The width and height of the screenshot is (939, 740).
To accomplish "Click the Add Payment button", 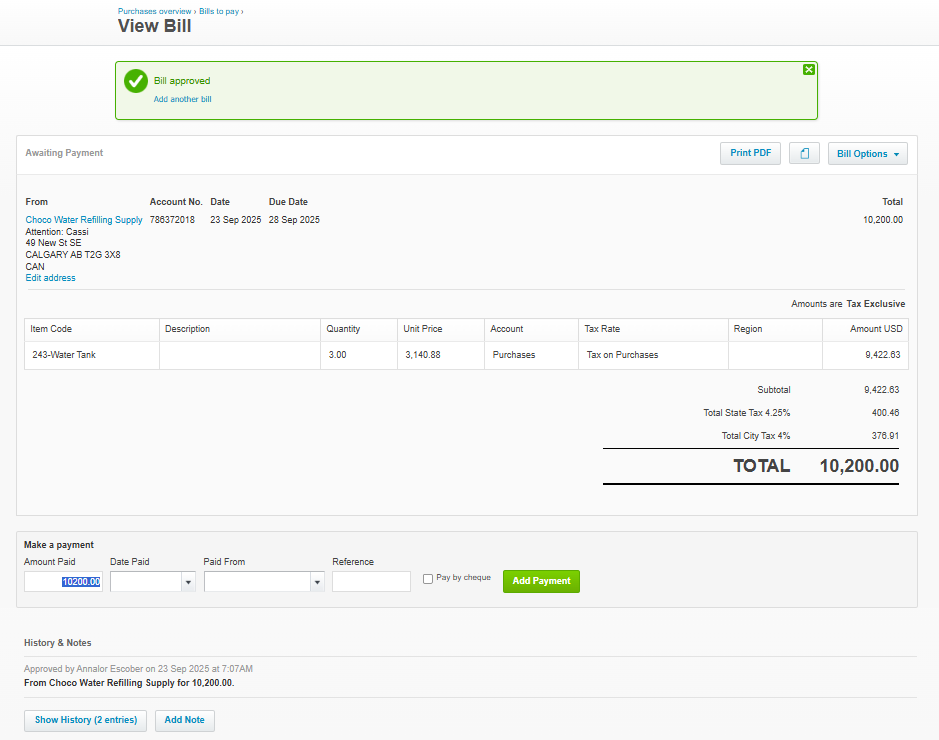I will (x=541, y=581).
